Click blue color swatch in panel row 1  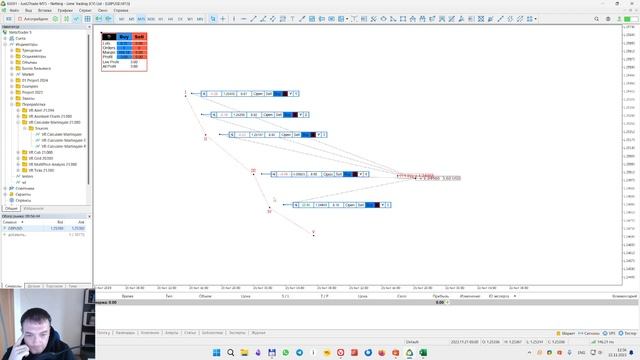click(278, 94)
